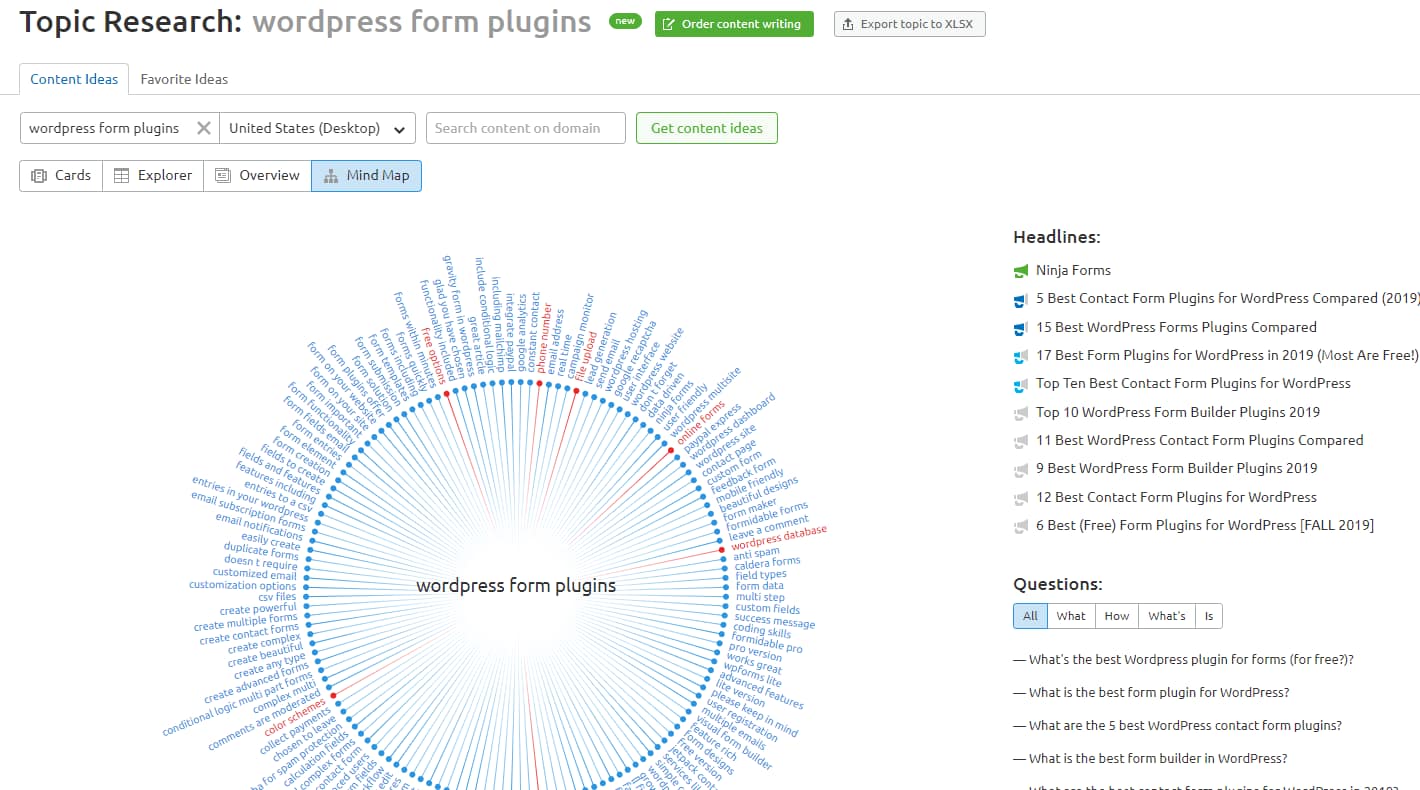This screenshot has width=1420, height=790.
Task: Click the red color schemes node
Action: pyautogui.click(x=333, y=696)
